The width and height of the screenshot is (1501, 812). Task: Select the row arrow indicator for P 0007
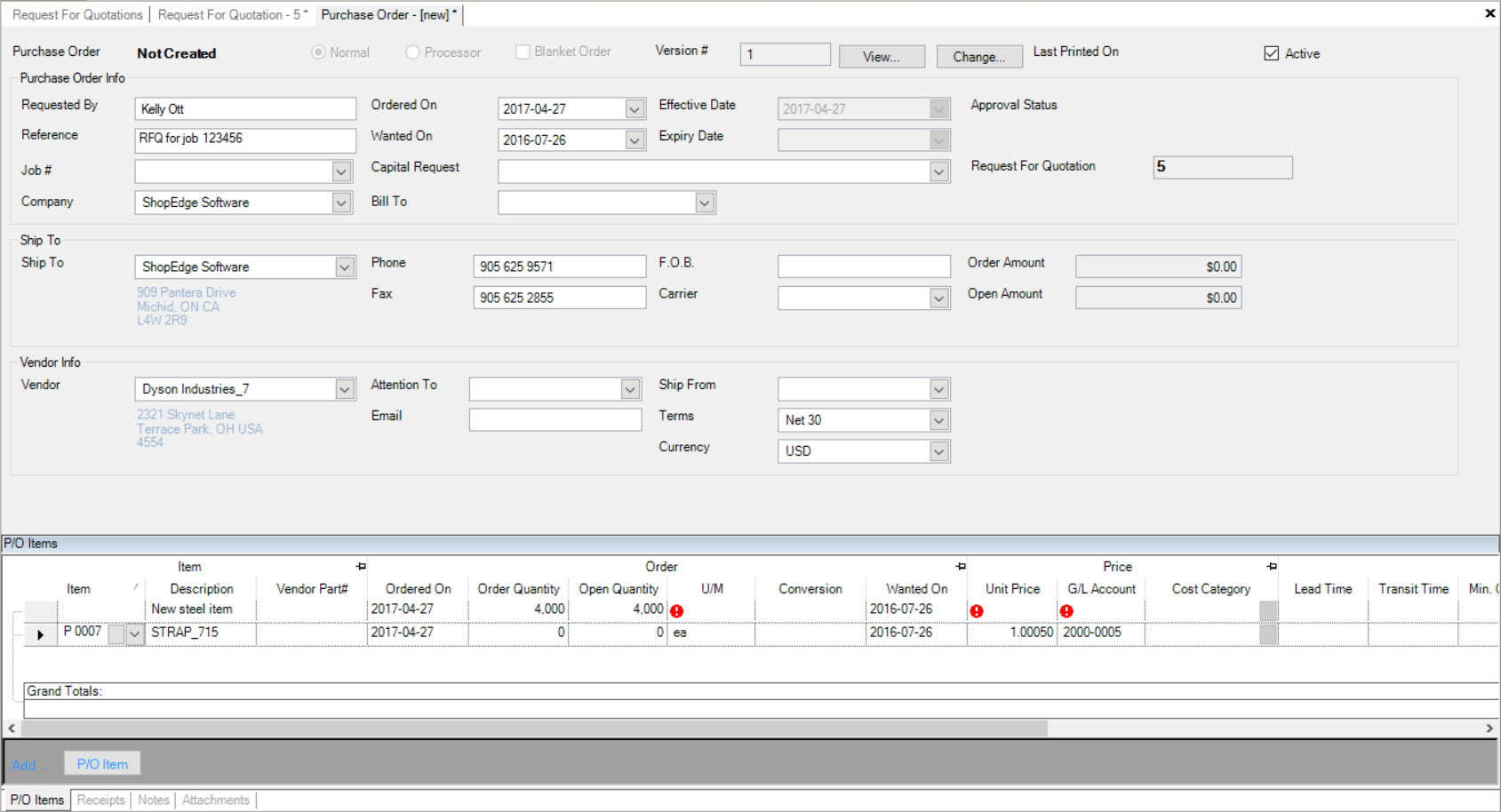point(40,634)
